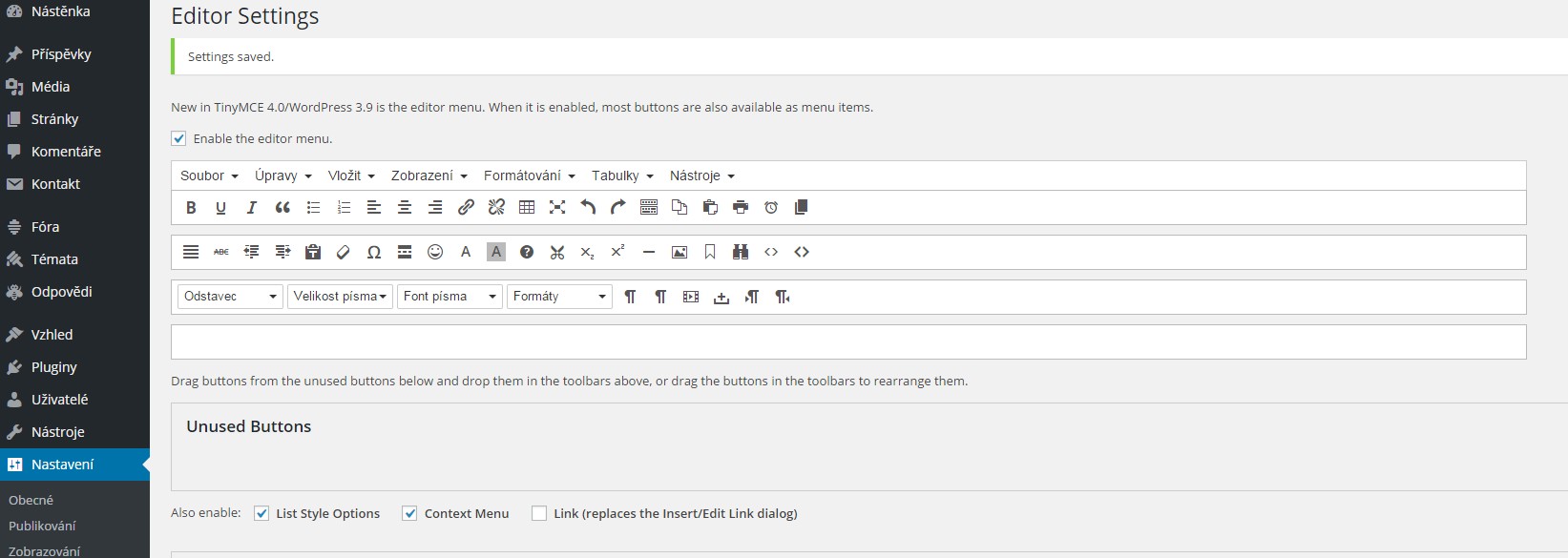Click the keyboard toolbar-toggle icon
Image resolution: width=1568 pixels, height=558 pixels.
tap(649, 207)
